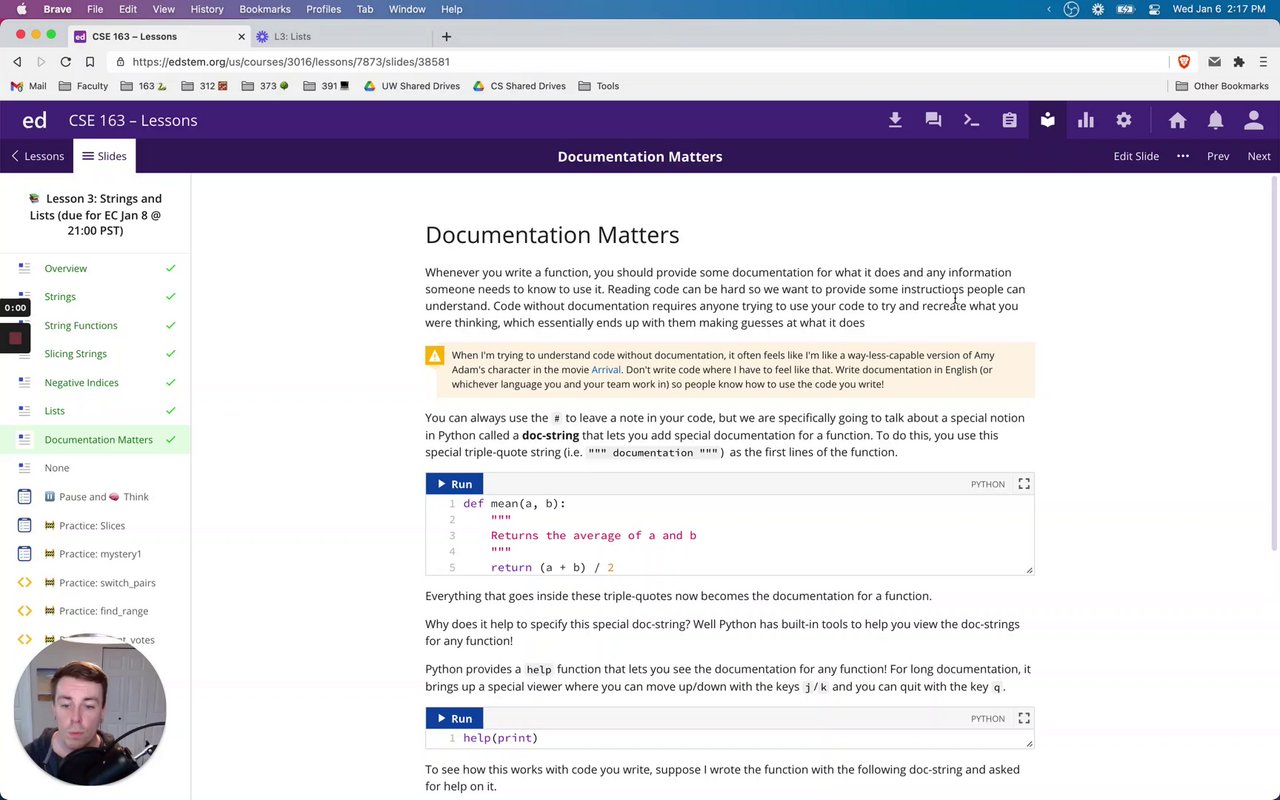This screenshot has width=1280, height=800.
Task: Open the Apple menu
Action: coord(20,9)
